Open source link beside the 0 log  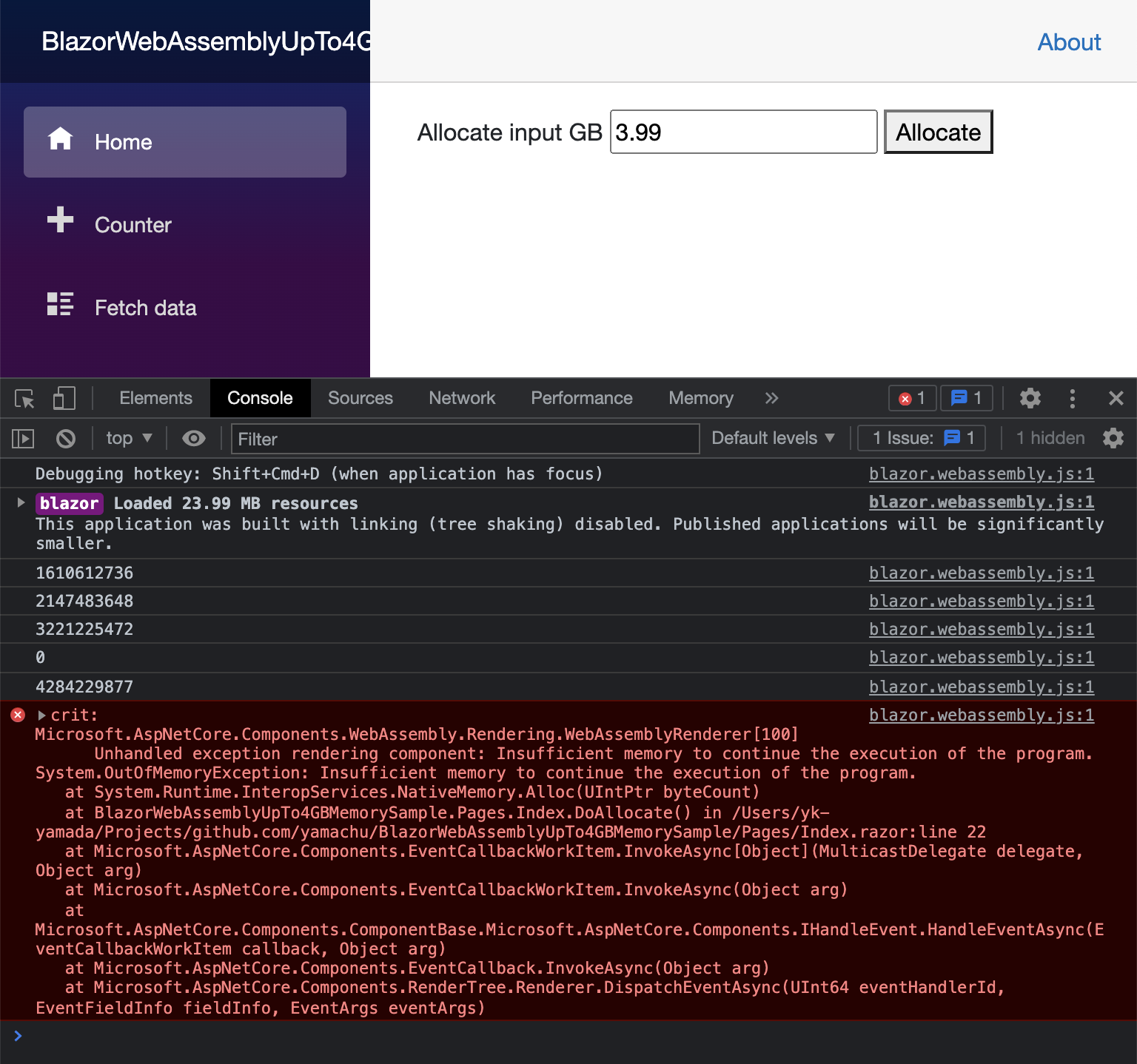click(981, 657)
